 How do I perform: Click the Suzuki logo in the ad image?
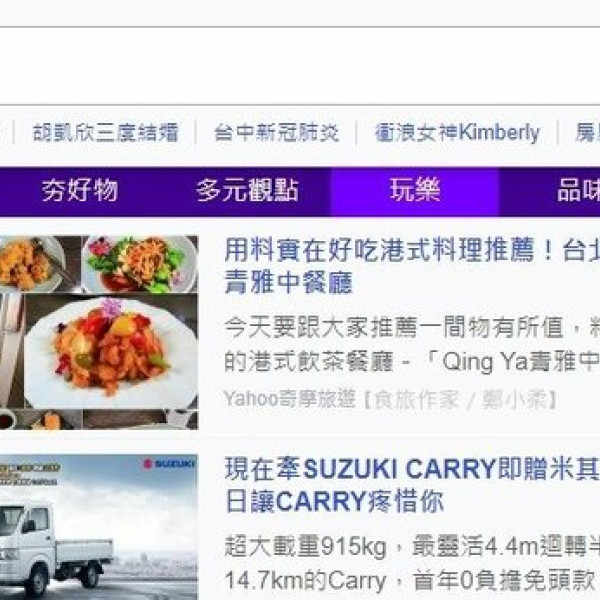[x=169, y=464]
